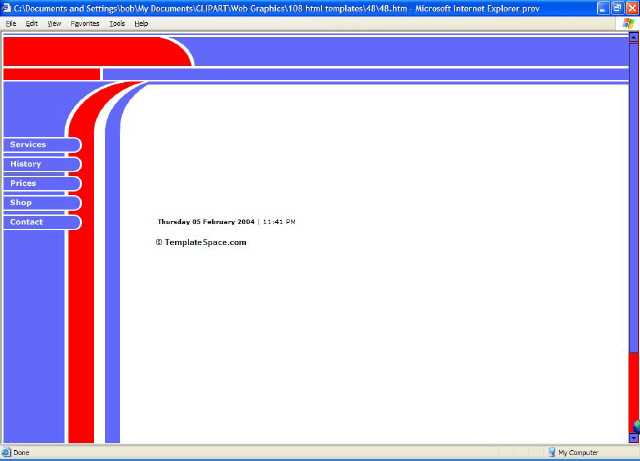Click the scrollbar down arrow

tap(634, 438)
